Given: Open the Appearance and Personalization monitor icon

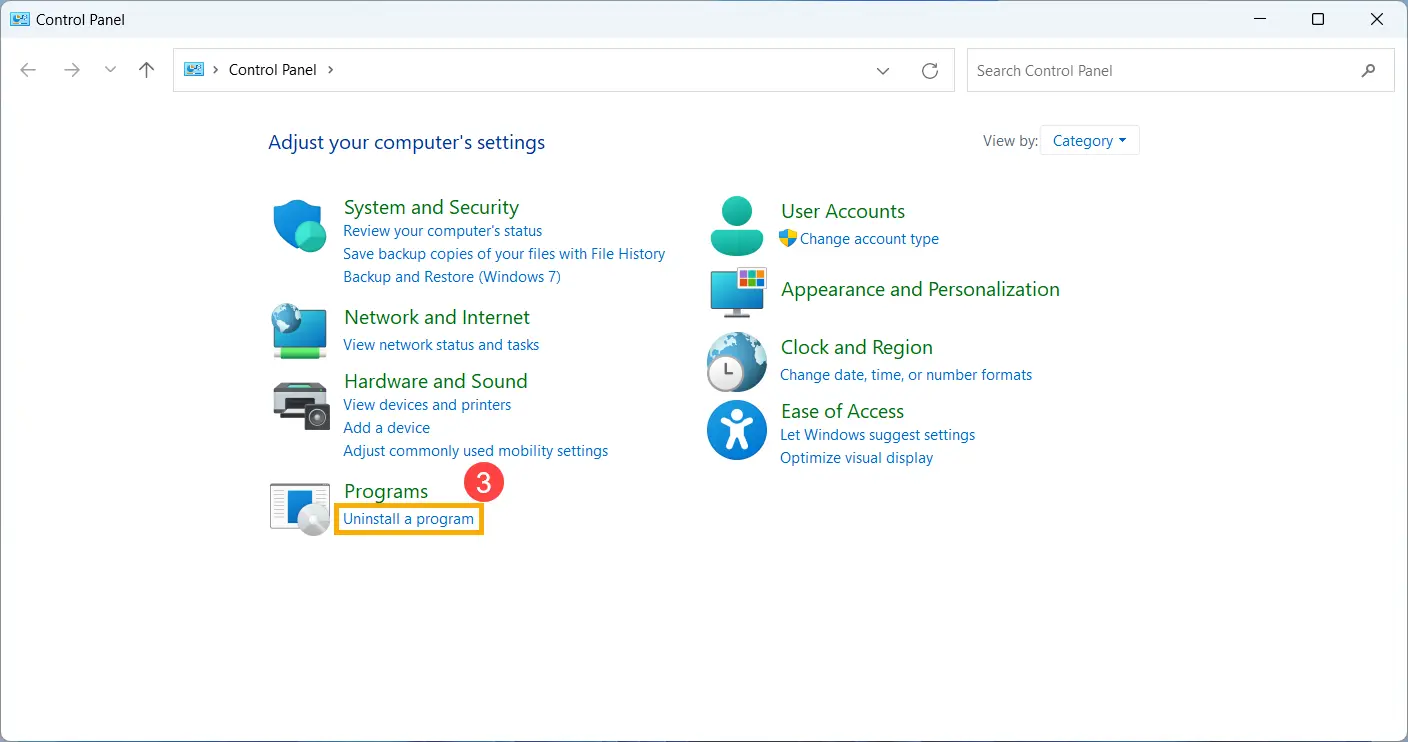Looking at the screenshot, I should click(737, 291).
